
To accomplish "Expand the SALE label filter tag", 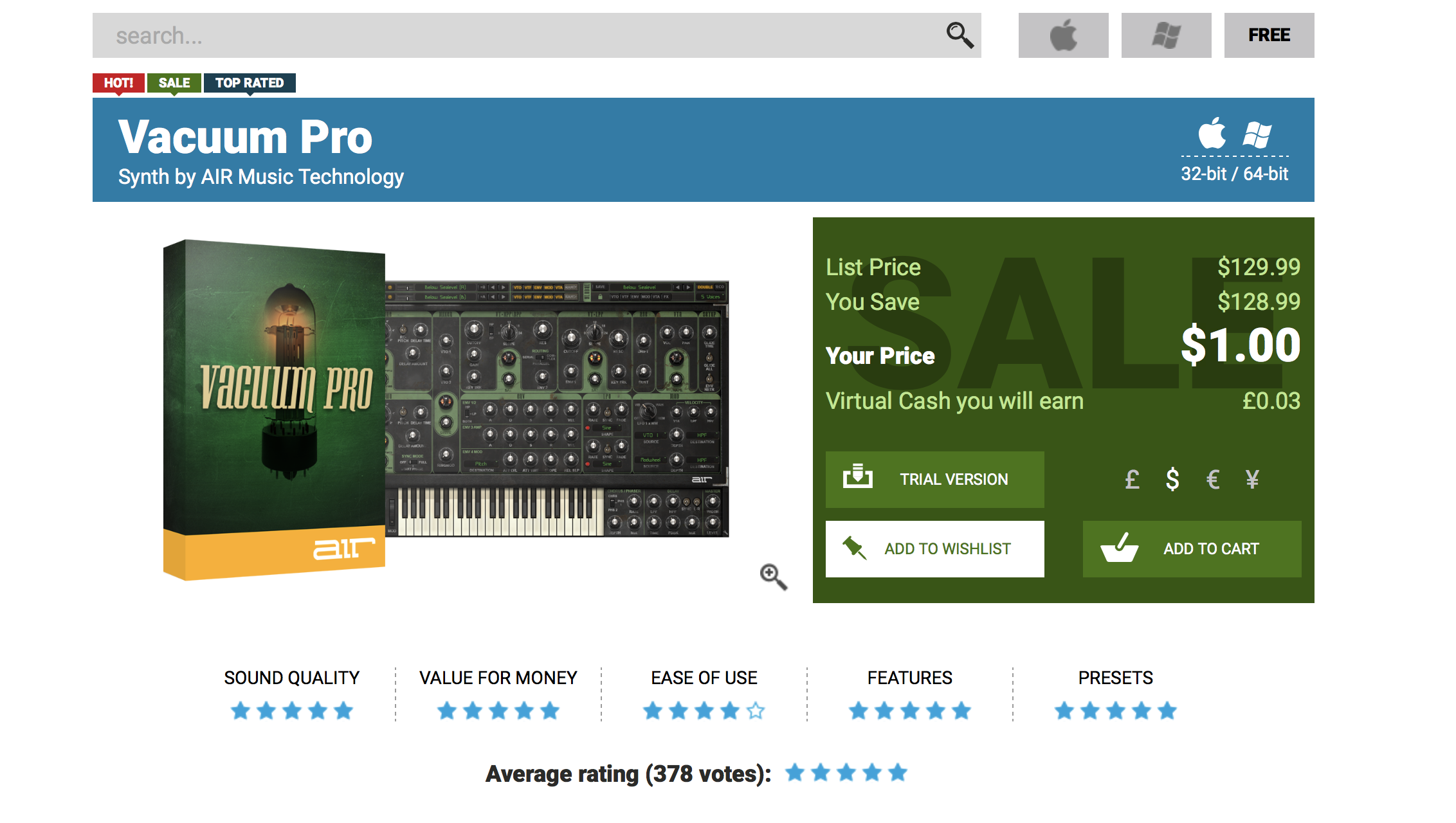I will (175, 83).
